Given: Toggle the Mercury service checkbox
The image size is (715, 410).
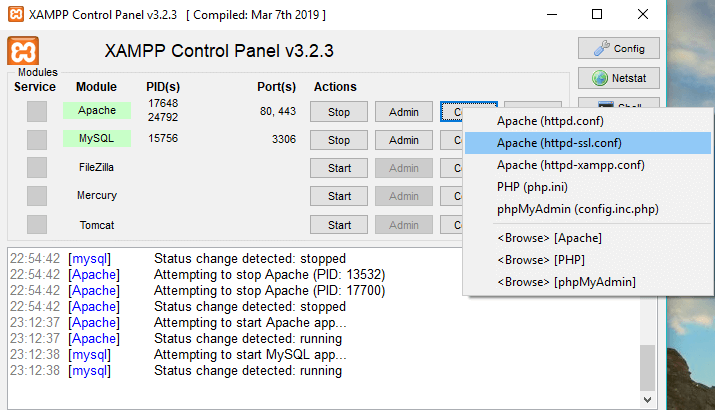Looking at the screenshot, I should 37,195.
